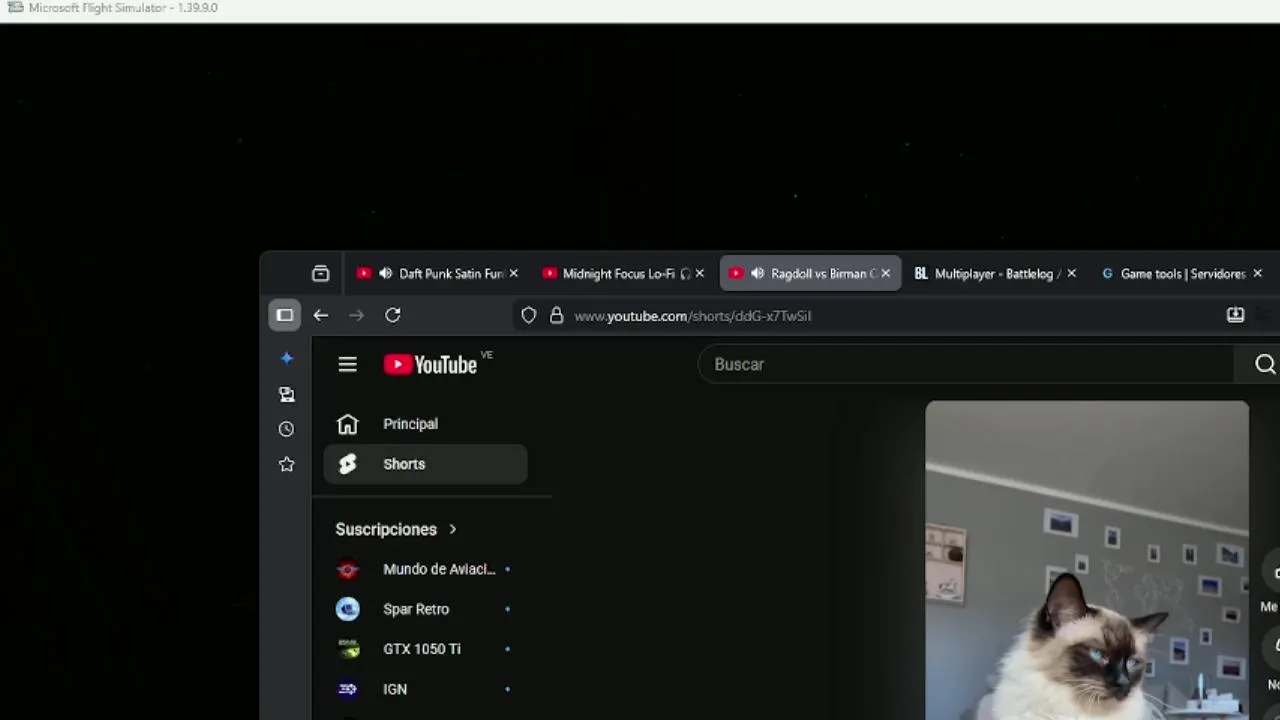Click the Principal home icon
The height and width of the screenshot is (720, 1280).
[347, 424]
